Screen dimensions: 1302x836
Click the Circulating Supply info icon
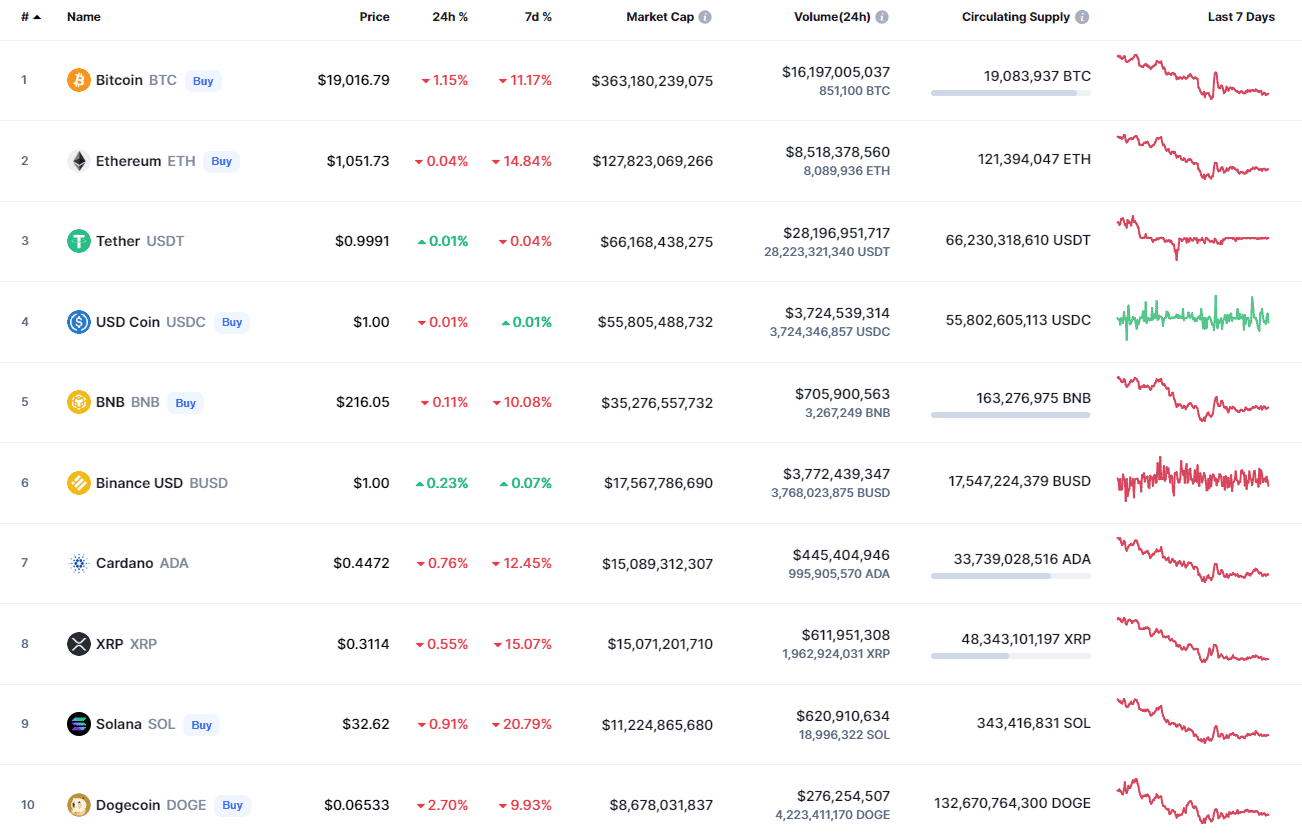(1082, 16)
